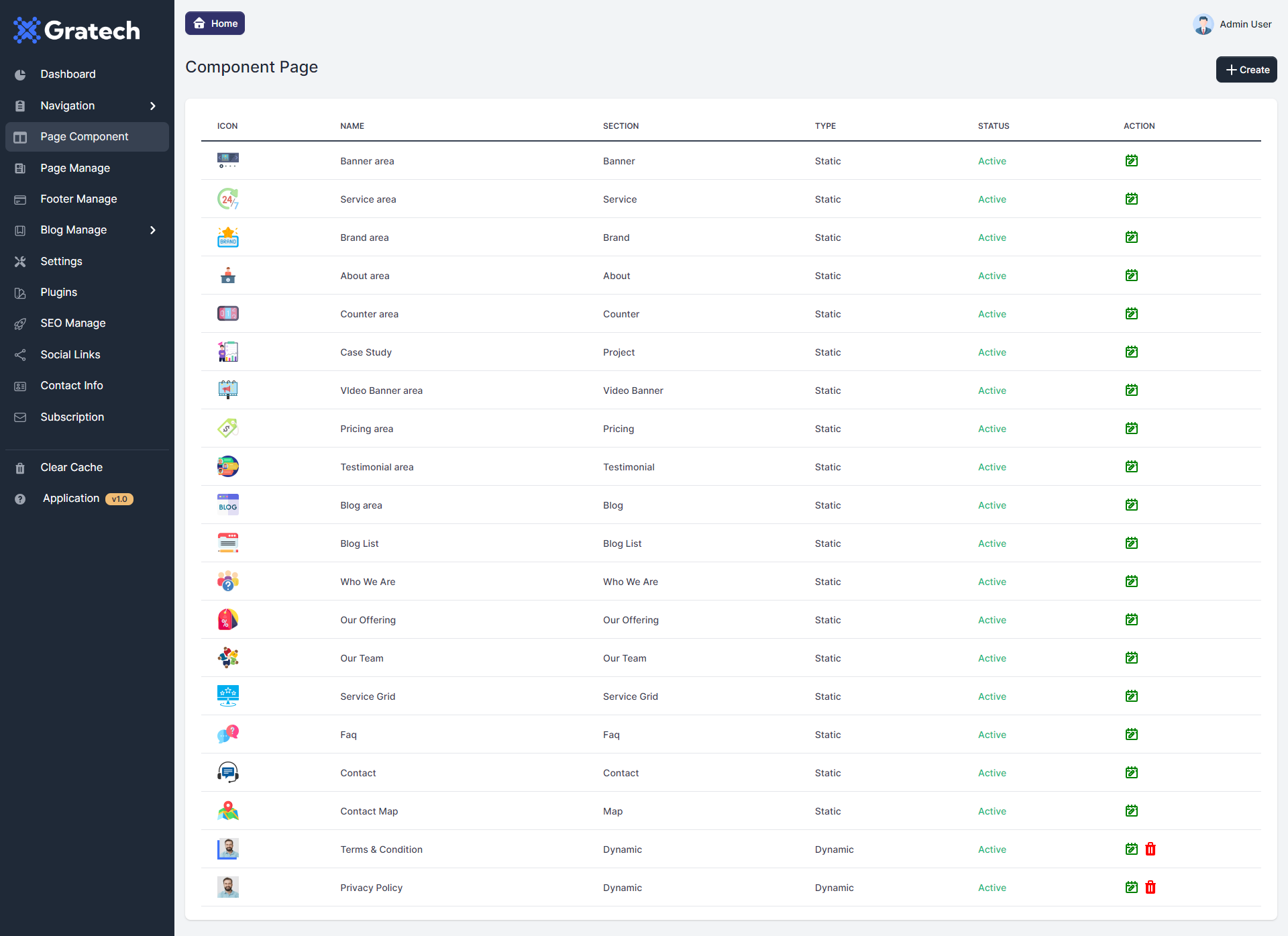Select Footer Manage in sidebar
Viewport: 1288px width, 936px height.
78,199
